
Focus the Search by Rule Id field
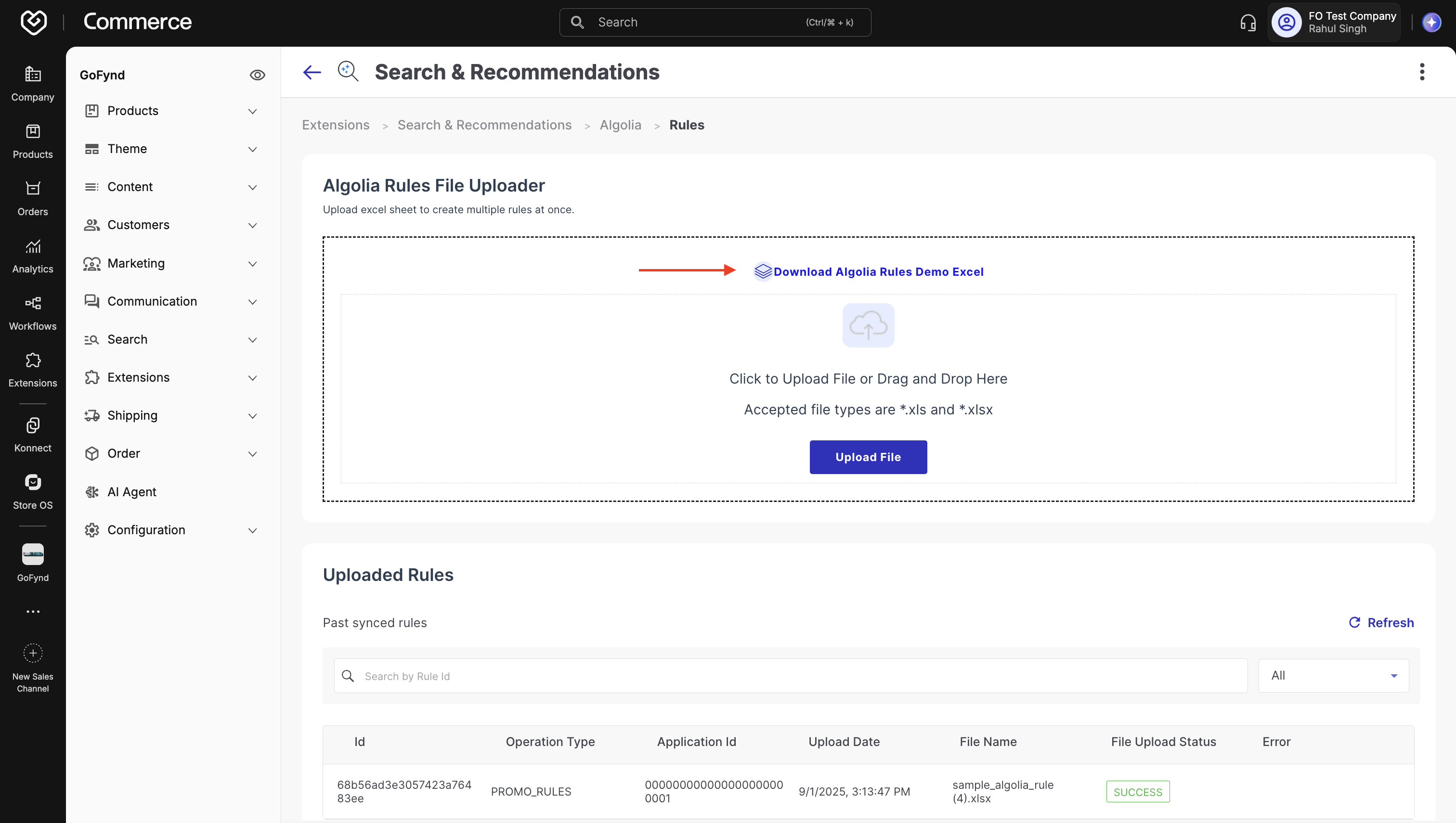click(791, 676)
